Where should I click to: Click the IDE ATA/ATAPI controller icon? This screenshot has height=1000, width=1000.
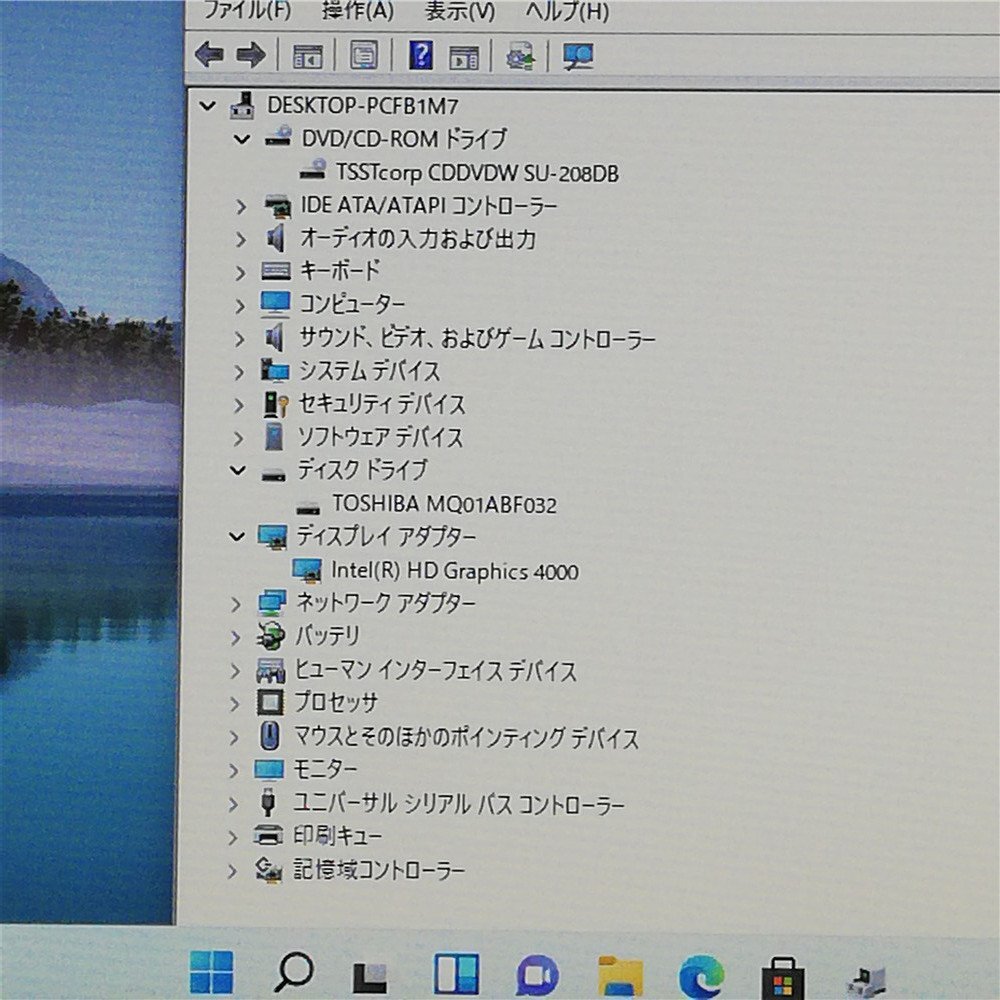(x=277, y=205)
